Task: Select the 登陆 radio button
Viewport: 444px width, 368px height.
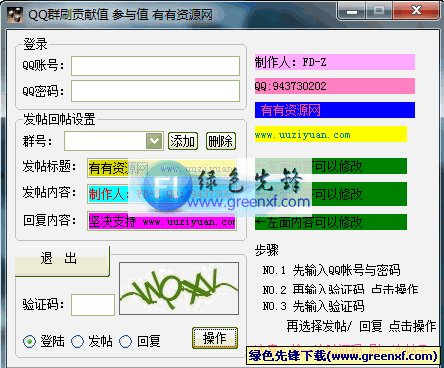Action: click(29, 341)
